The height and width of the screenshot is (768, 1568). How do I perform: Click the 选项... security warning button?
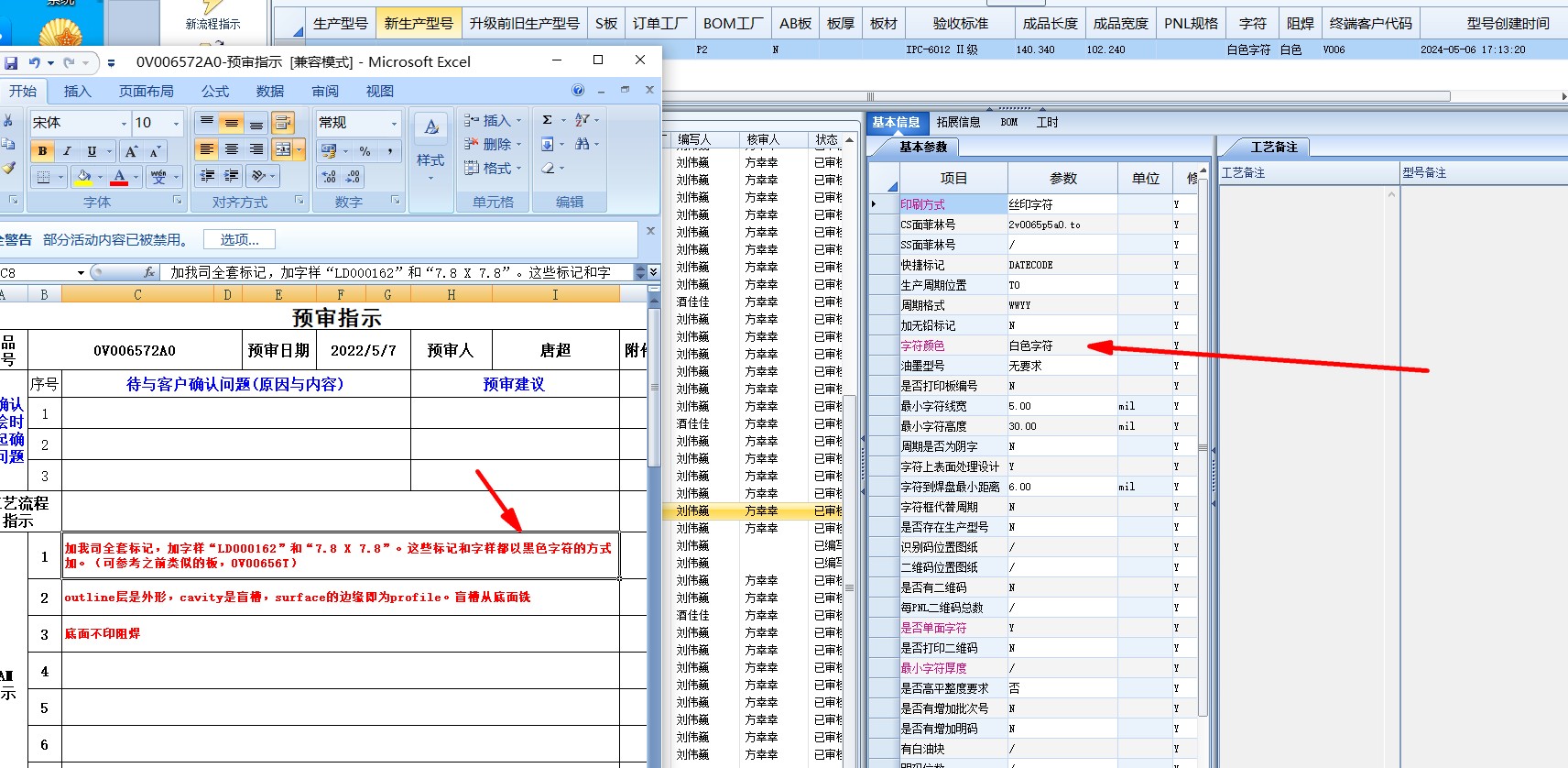point(240,239)
